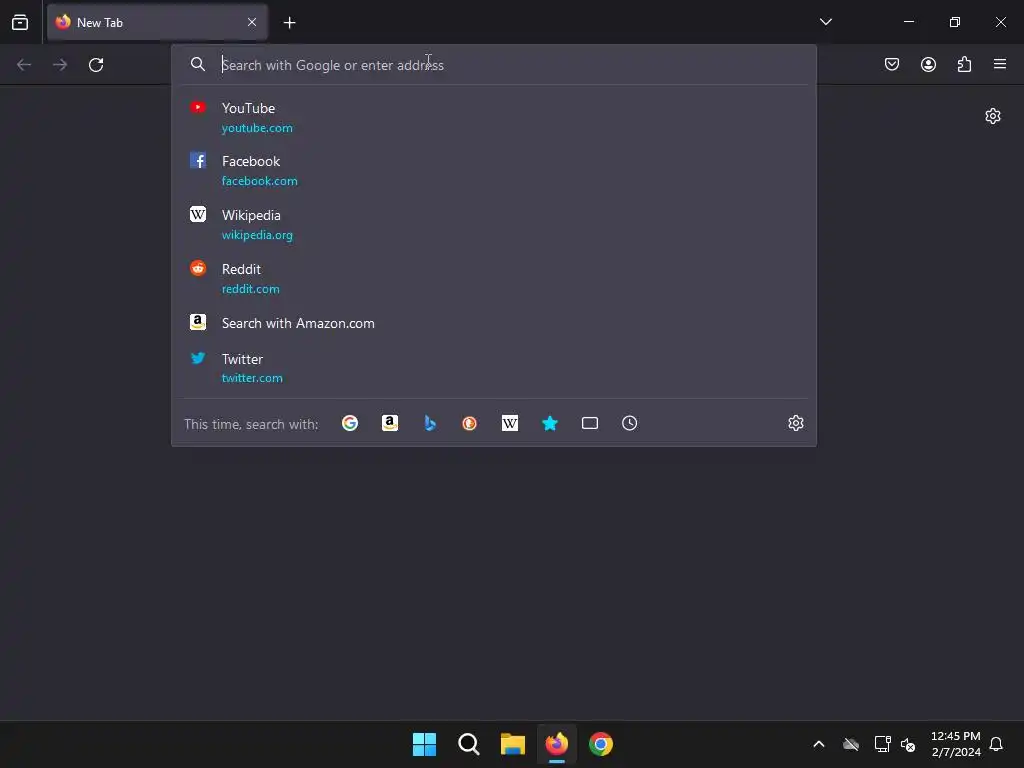Open Windows taskbar search
The height and width of the screenshot is (768, 1024).
(468, 744)
